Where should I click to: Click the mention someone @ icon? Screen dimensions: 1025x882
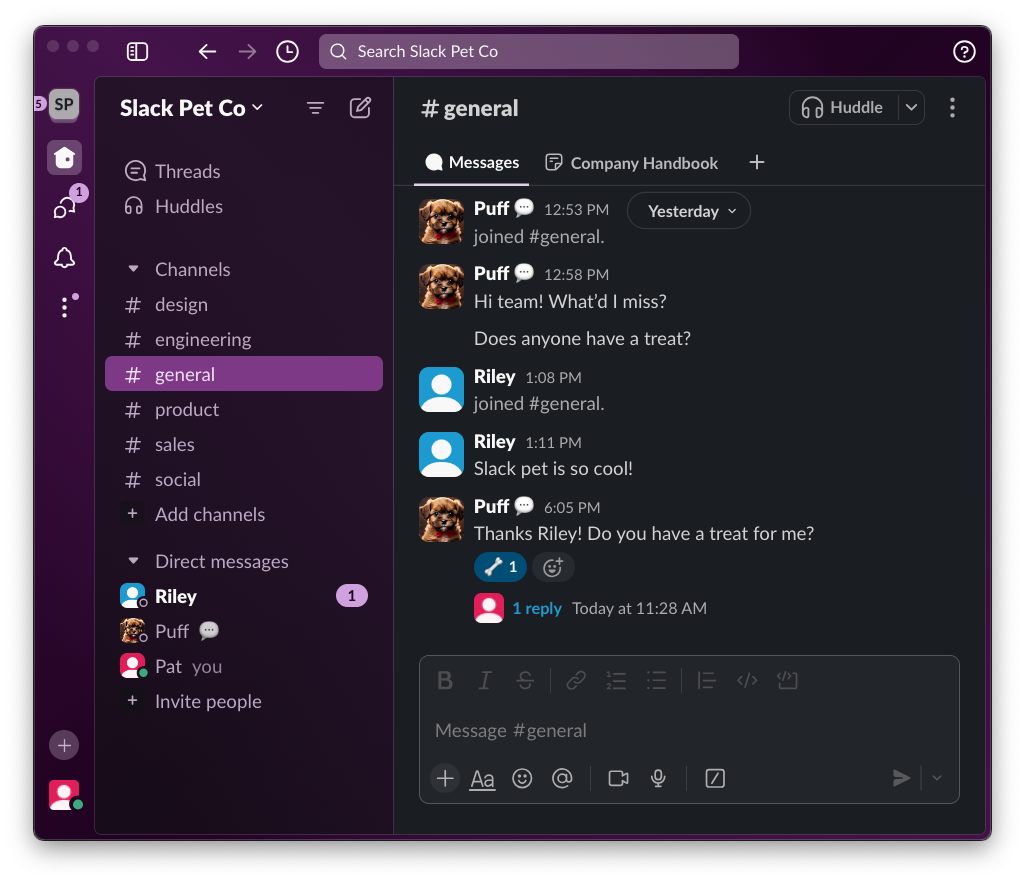[x=562, y=778]
